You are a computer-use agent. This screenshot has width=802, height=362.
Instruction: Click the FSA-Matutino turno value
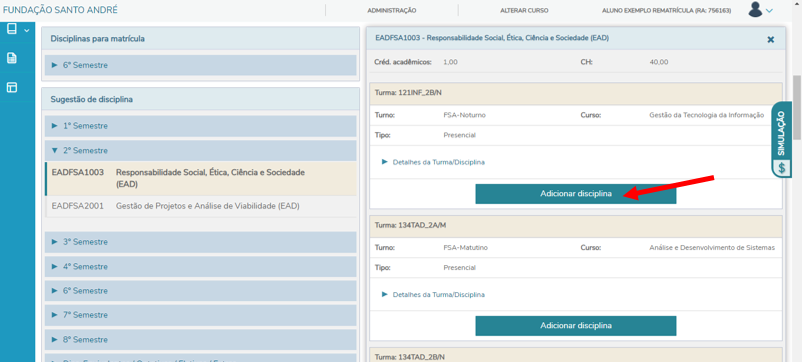465,247
